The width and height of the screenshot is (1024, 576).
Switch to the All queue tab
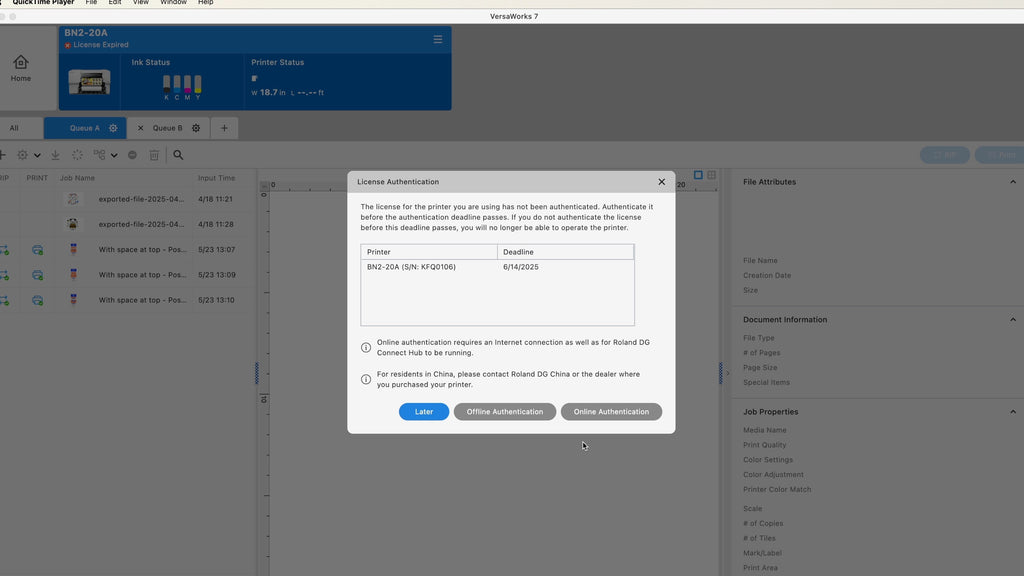[14, 128]
